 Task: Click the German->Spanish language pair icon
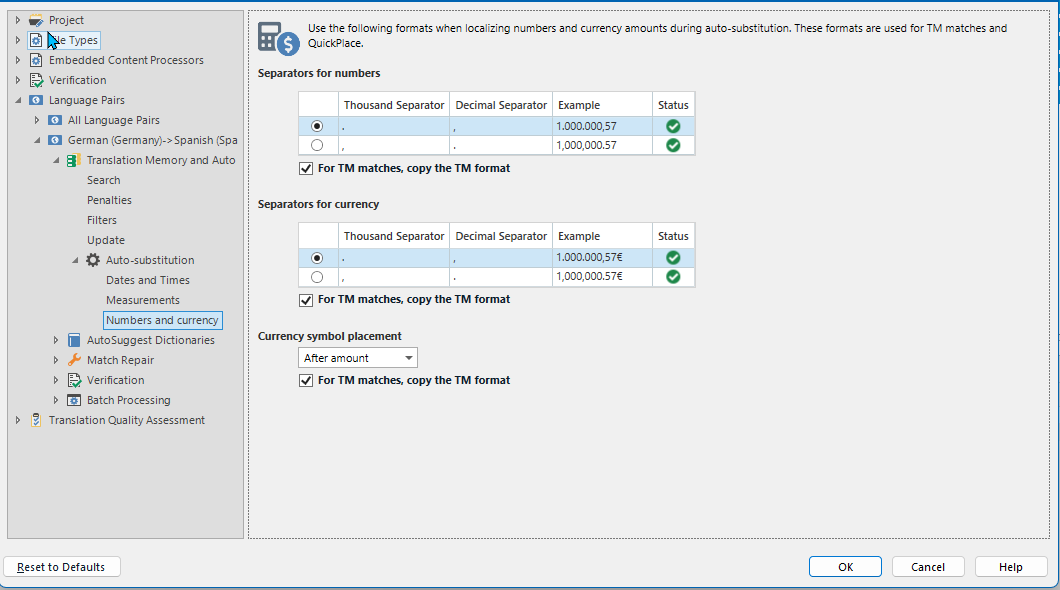point(55,141)
